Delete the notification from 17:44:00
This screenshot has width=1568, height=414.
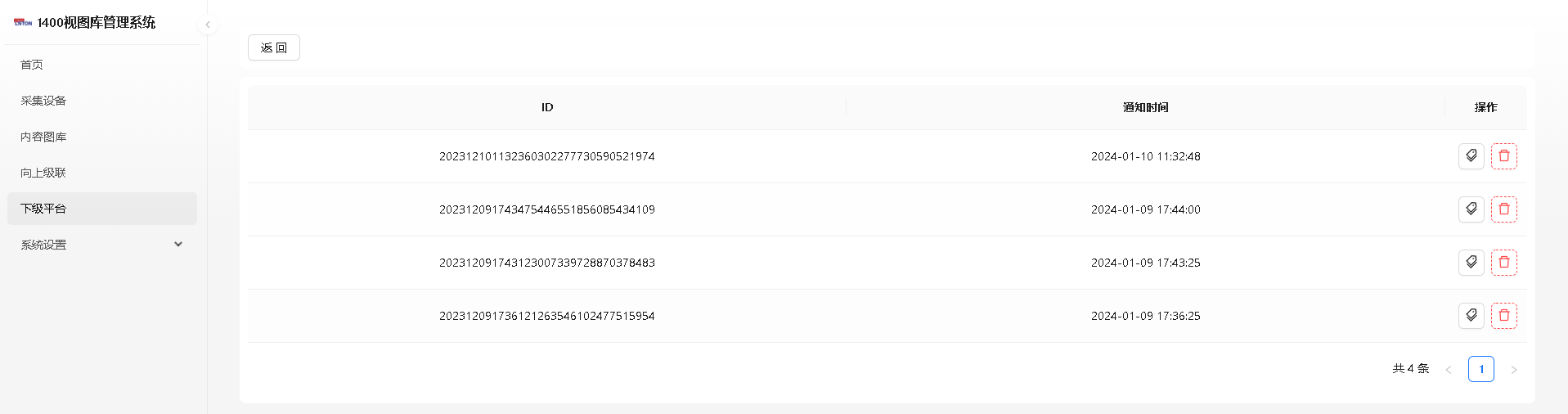click(1503, 209)
